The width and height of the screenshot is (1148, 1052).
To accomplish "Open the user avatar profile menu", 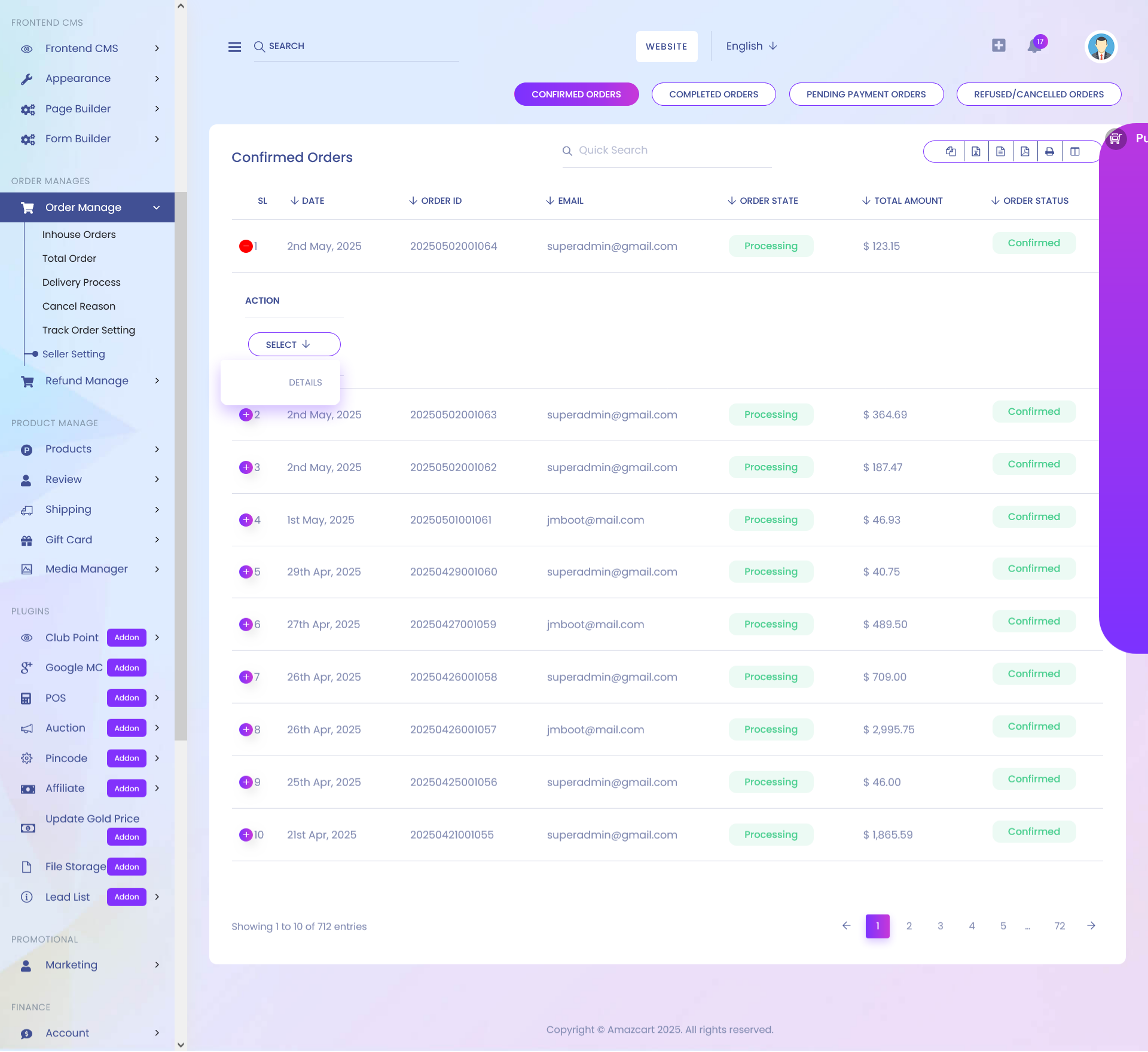I will (1101, 47).
